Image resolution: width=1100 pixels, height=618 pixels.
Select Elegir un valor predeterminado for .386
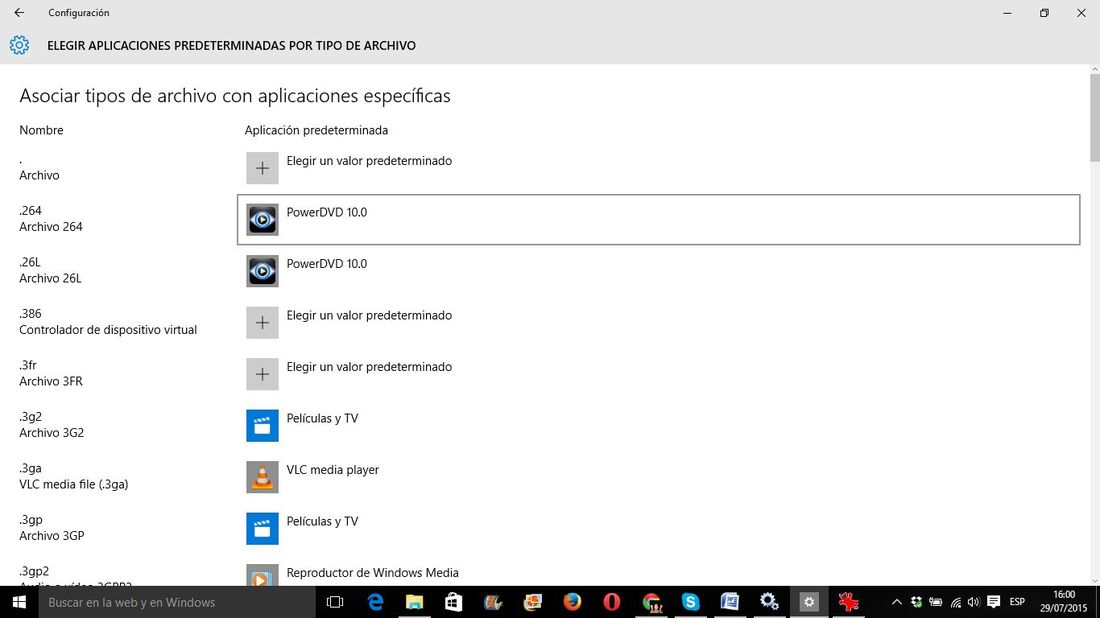click(x=658, y=323)
